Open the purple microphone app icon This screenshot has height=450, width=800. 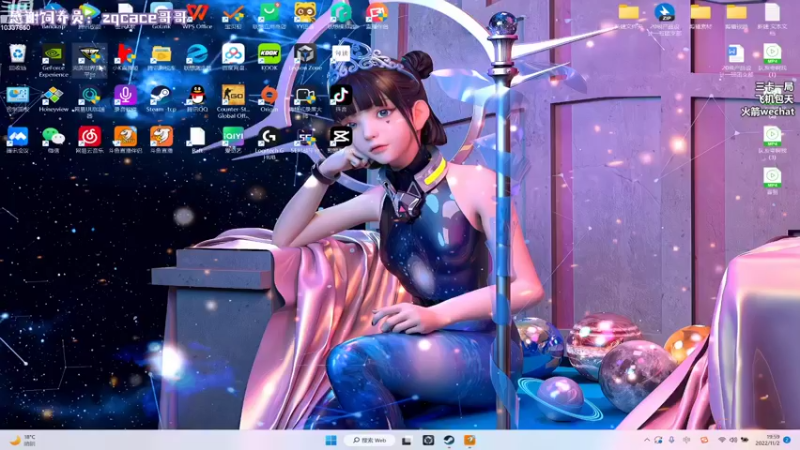point(125,96)
